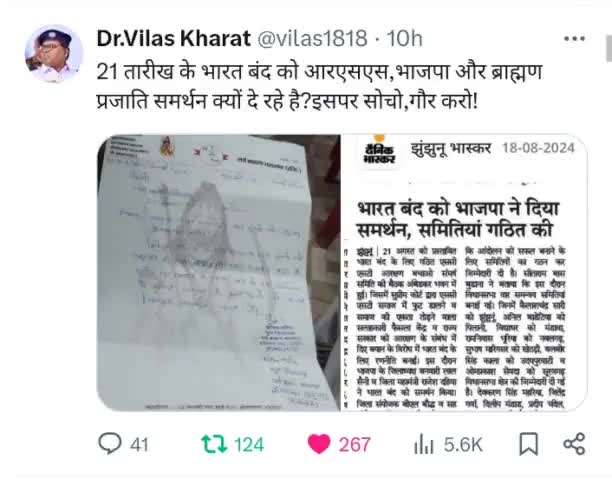Click the Dr.Vilas Kharat display name
Image resolution: width=612 pixels, height=480 pixels.
pos(173,38)
